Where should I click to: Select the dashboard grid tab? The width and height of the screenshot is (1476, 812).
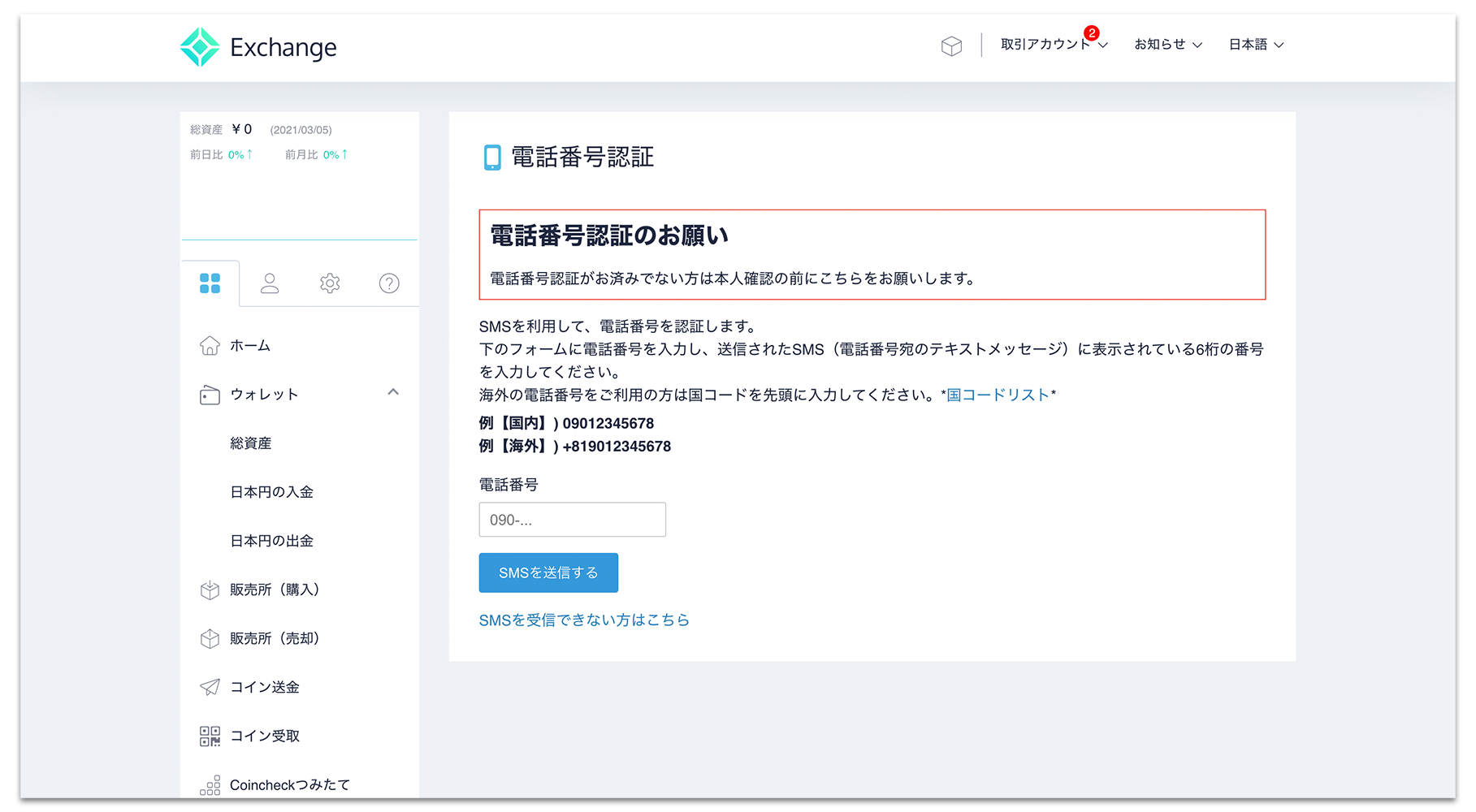210,283
